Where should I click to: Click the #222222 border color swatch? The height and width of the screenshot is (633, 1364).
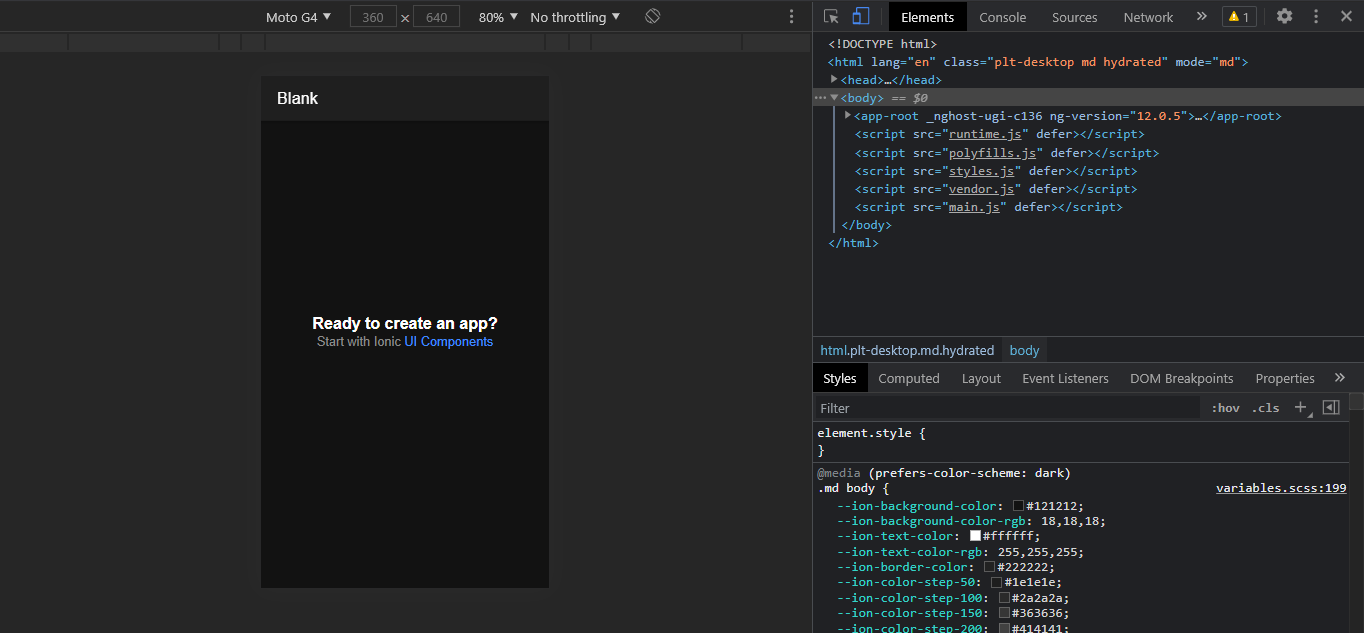(989, 567)
